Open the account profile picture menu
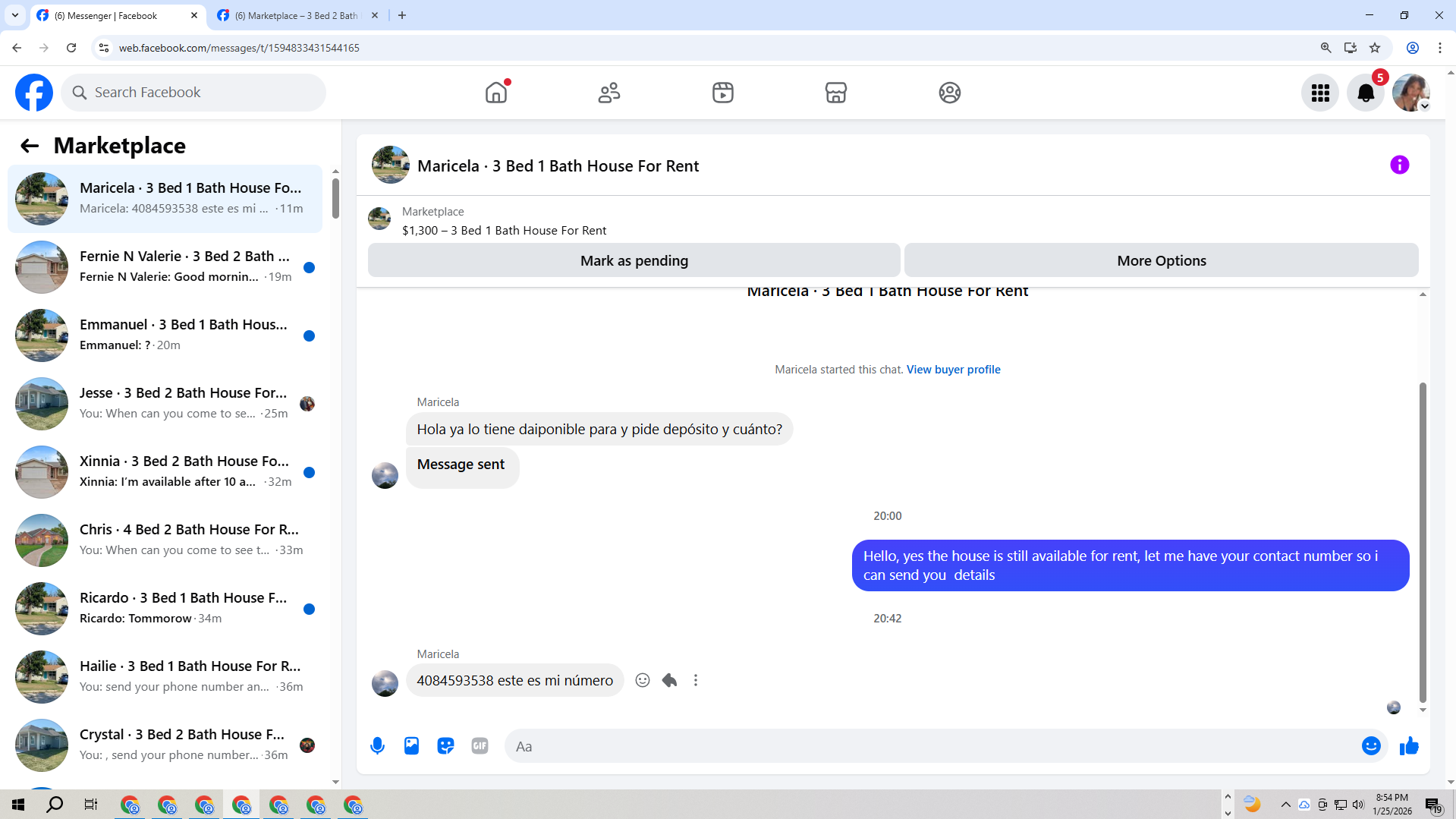This screenshot has width=1456, height=819. pyautogui.click(x=1411, y=93)
